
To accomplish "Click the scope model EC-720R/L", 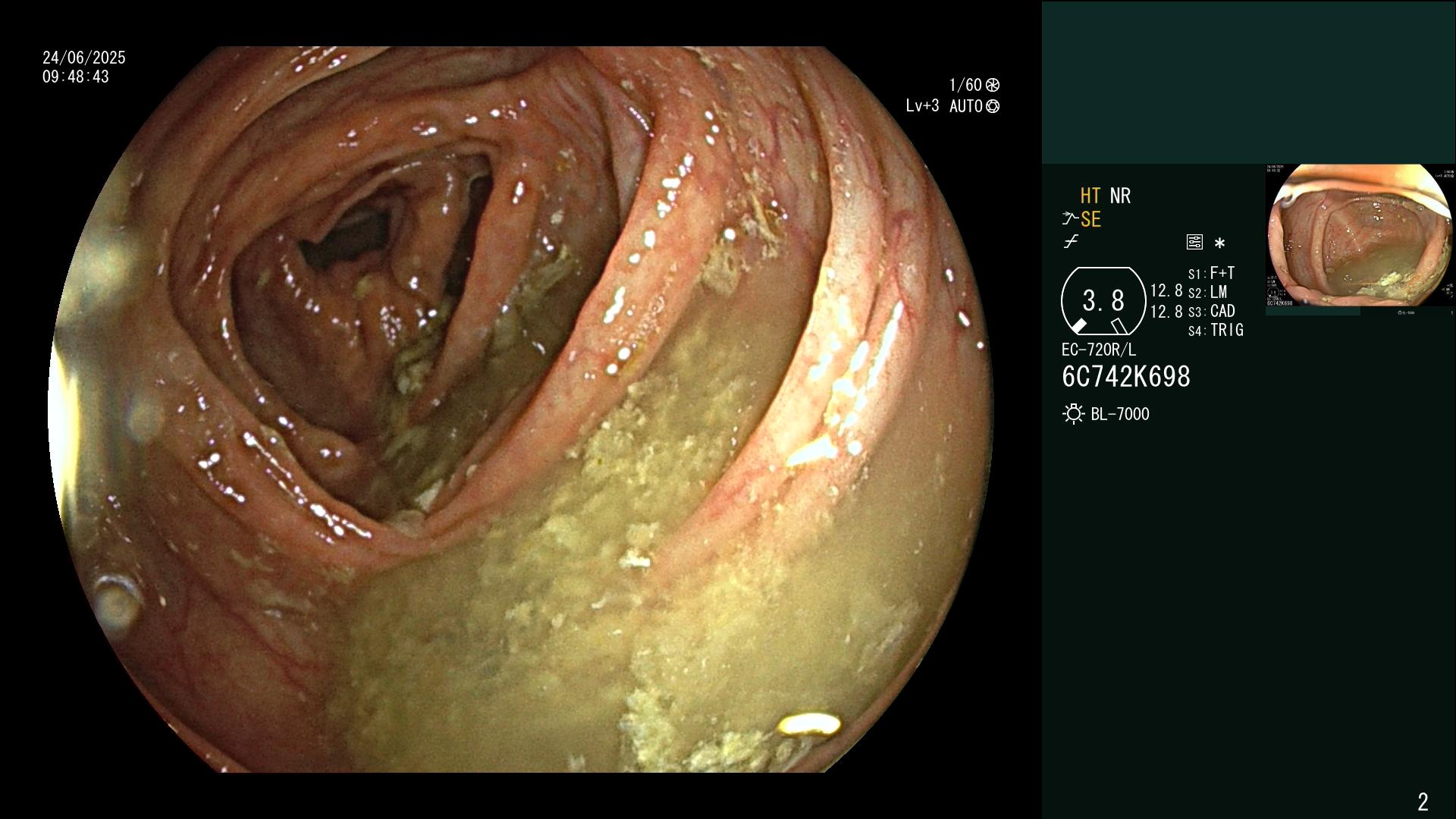I will (1099, 350).
